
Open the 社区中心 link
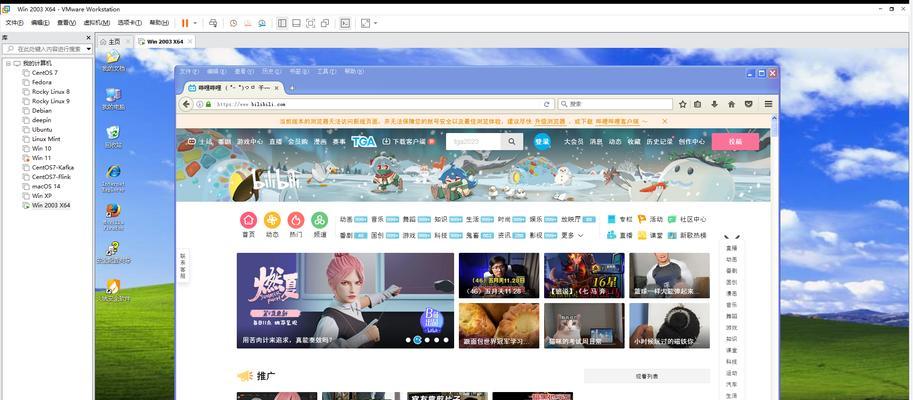click(x=687, y=220)
